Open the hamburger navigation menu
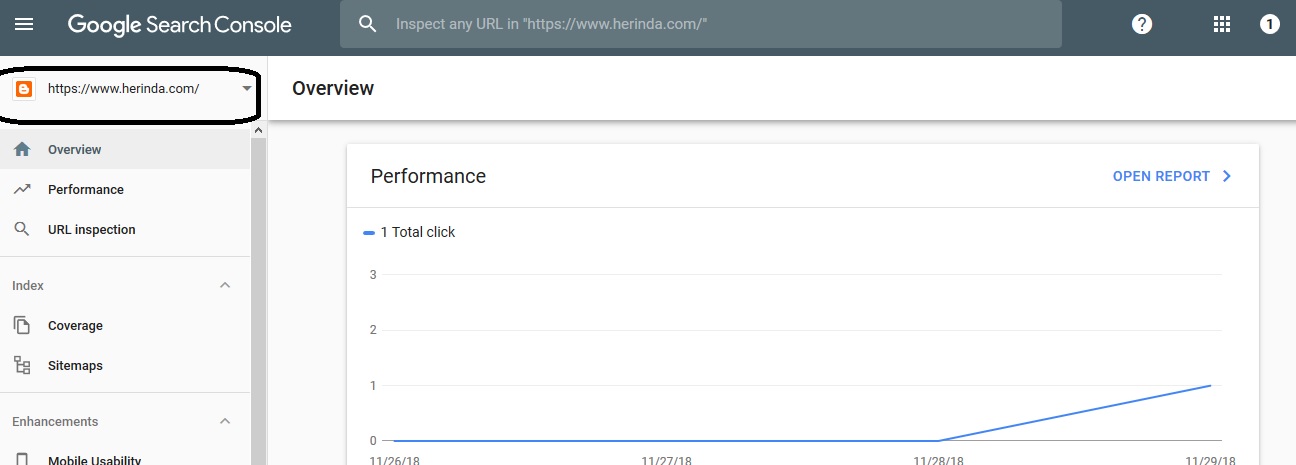Viewport: 1296px width, 465px height. (24, 24)
